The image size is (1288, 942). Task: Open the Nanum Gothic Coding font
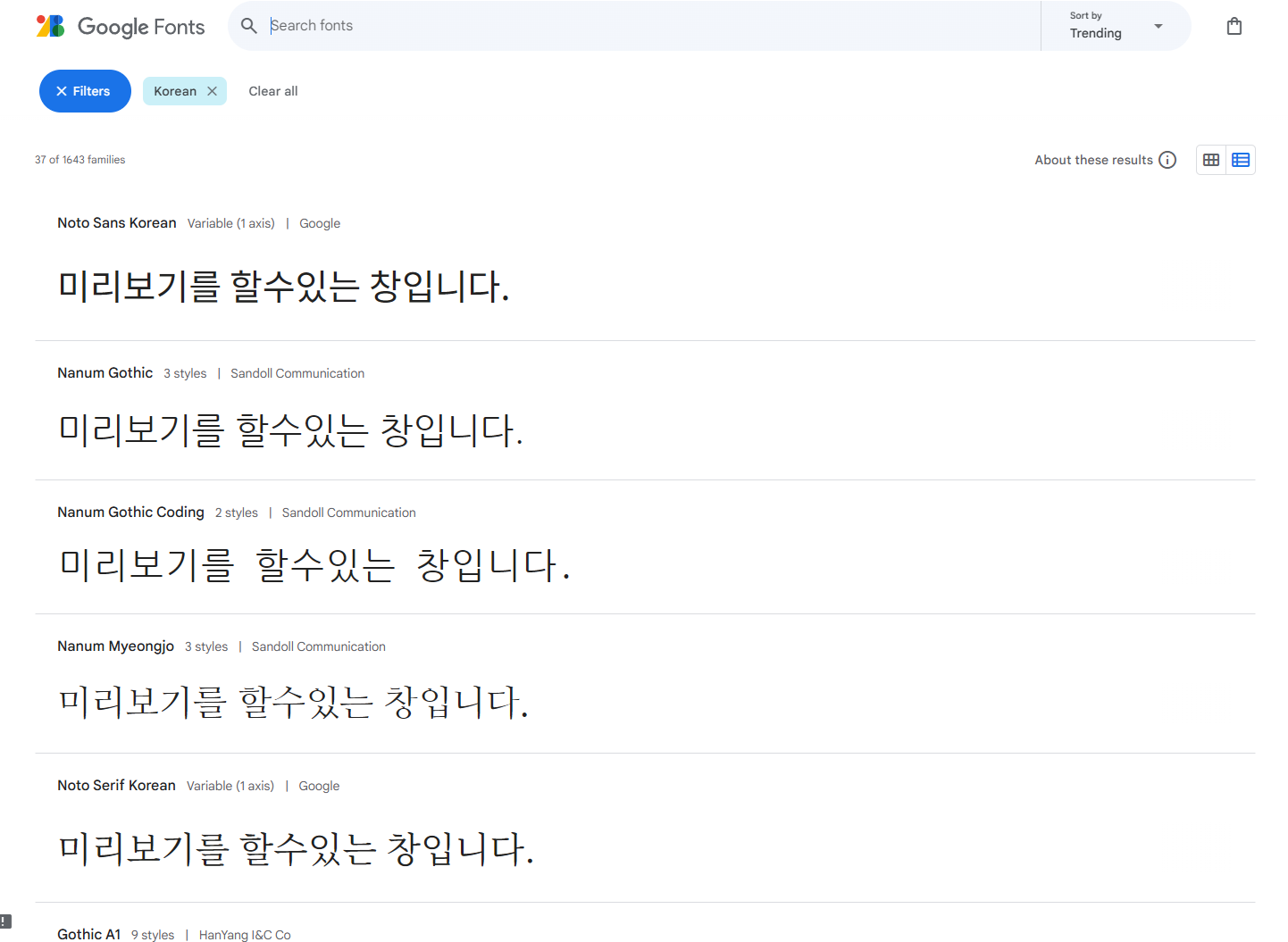point(130,513)
